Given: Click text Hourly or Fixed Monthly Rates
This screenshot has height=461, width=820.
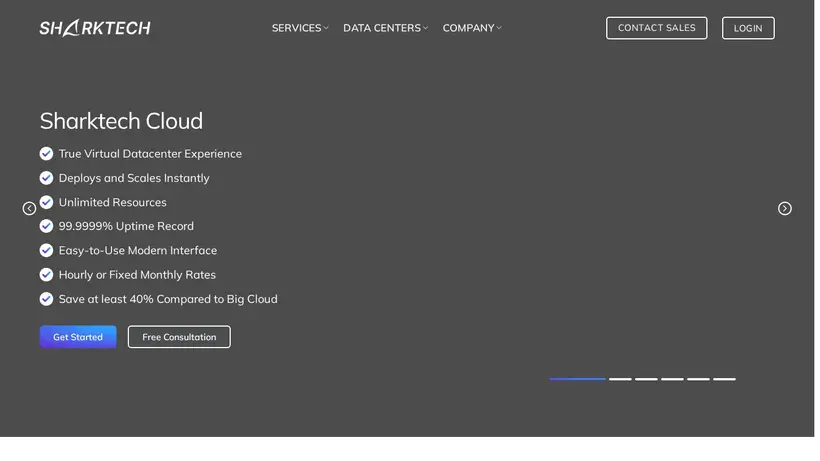Looking at the screenshot, I should [x=137, y=275].
